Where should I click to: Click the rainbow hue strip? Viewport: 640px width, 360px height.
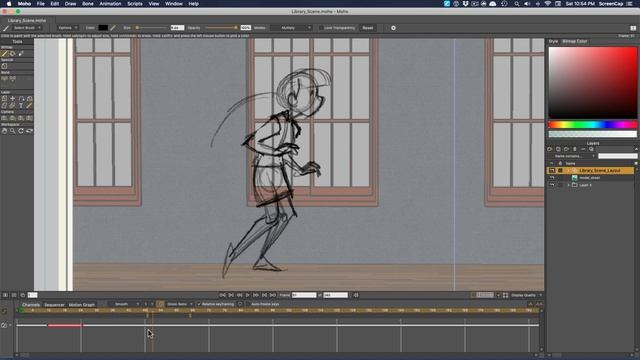tap(592, 124)
